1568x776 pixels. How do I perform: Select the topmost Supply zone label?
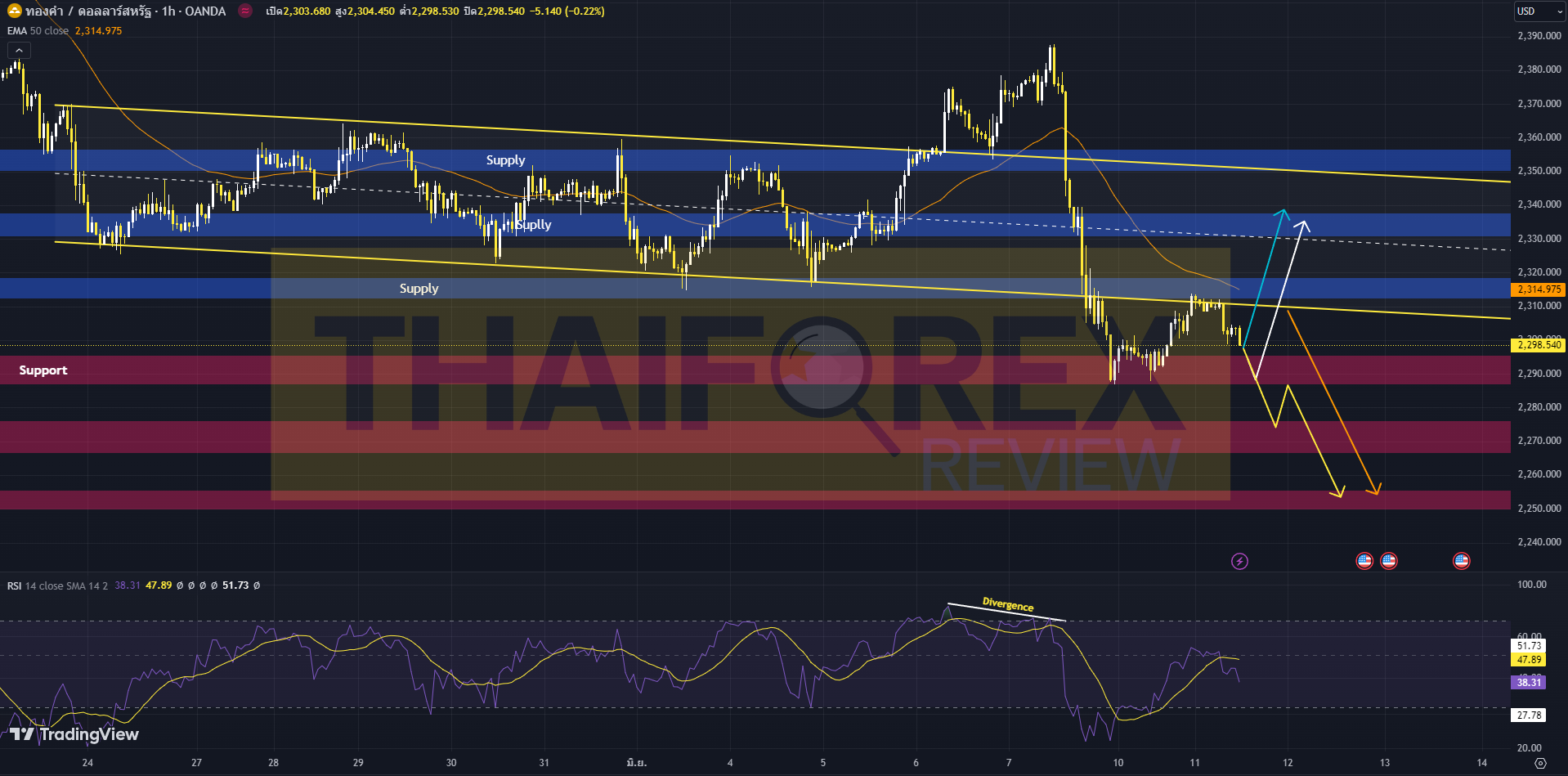tap(505, 160)
